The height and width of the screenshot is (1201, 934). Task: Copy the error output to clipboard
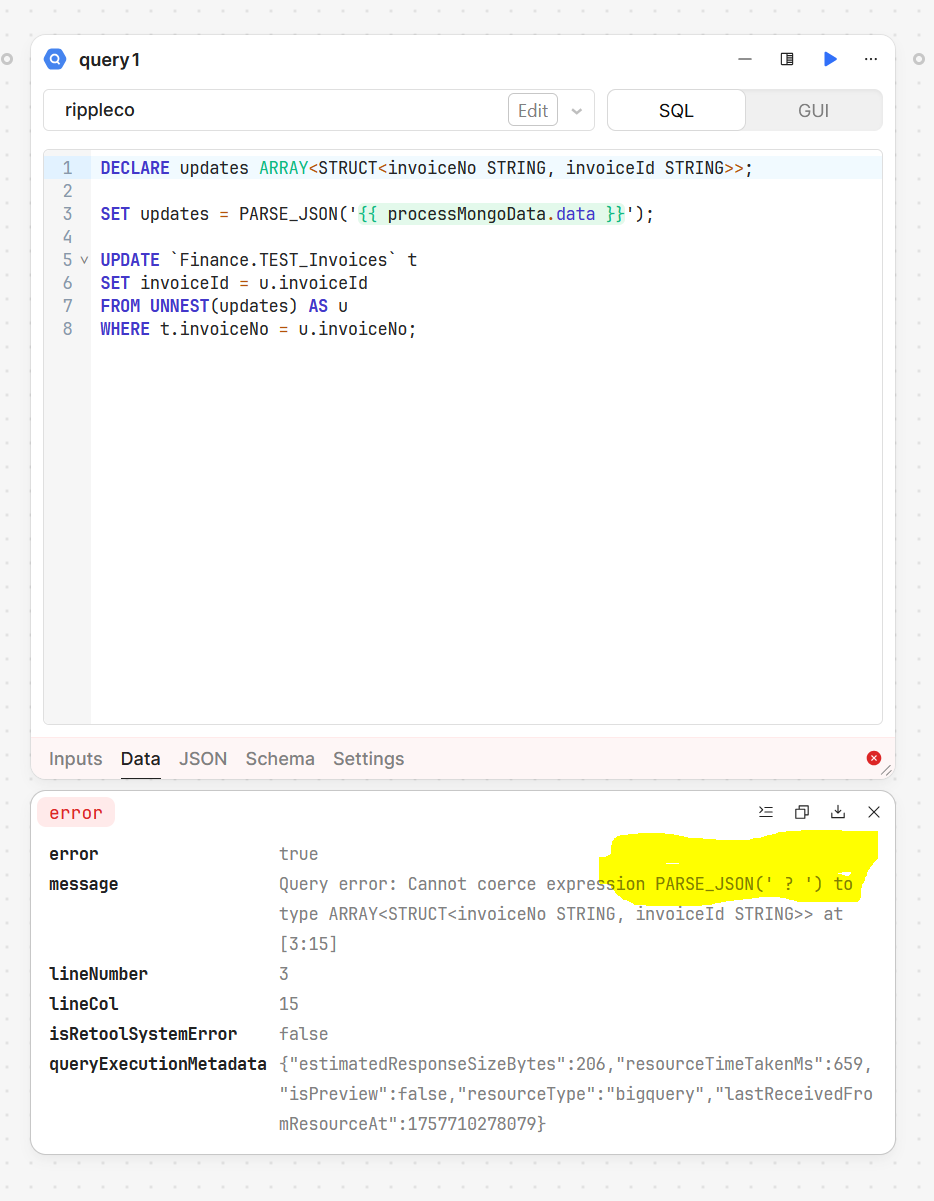click(801, 812)
